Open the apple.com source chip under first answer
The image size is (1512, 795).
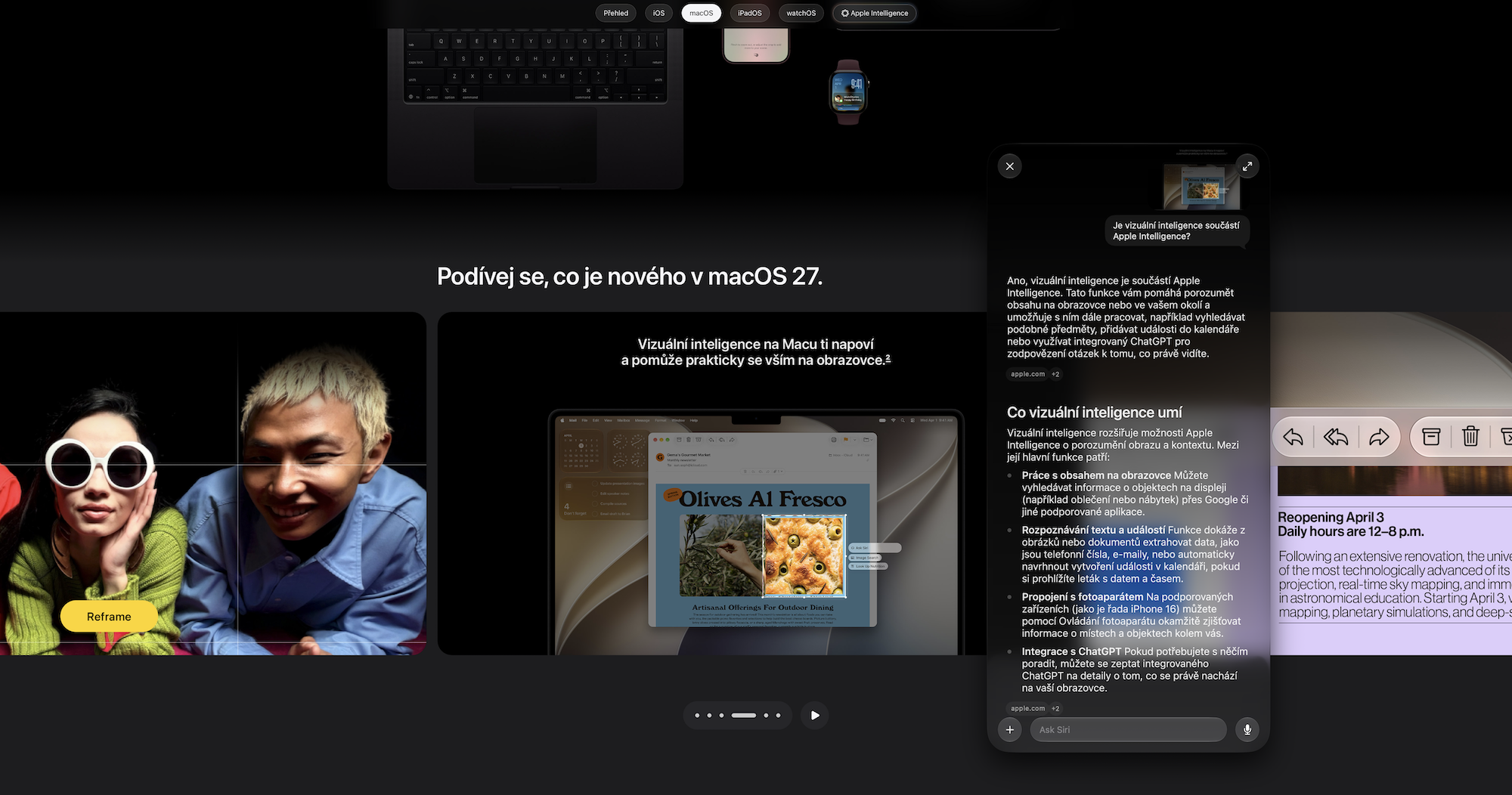coord(1027,374)
